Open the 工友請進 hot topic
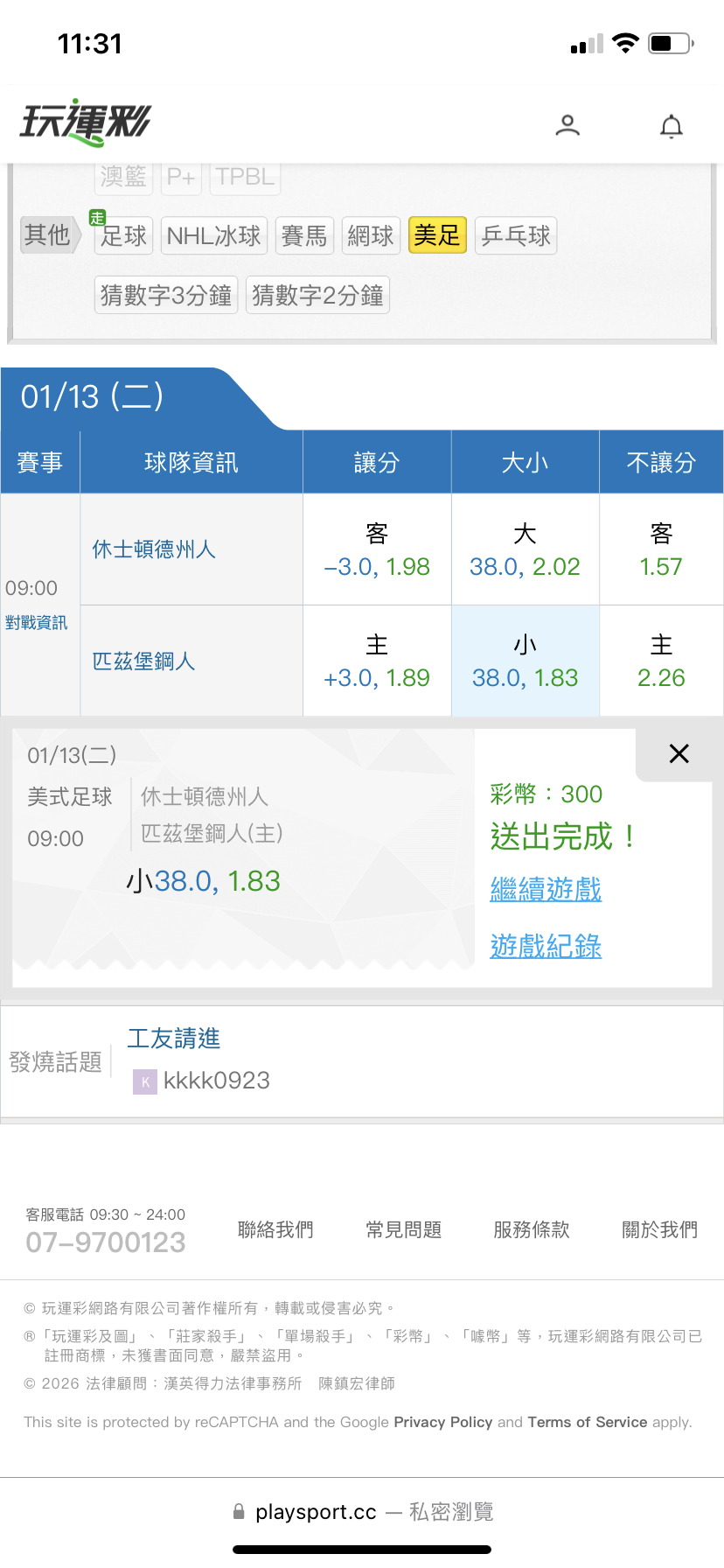 [x=174, y=1039]
